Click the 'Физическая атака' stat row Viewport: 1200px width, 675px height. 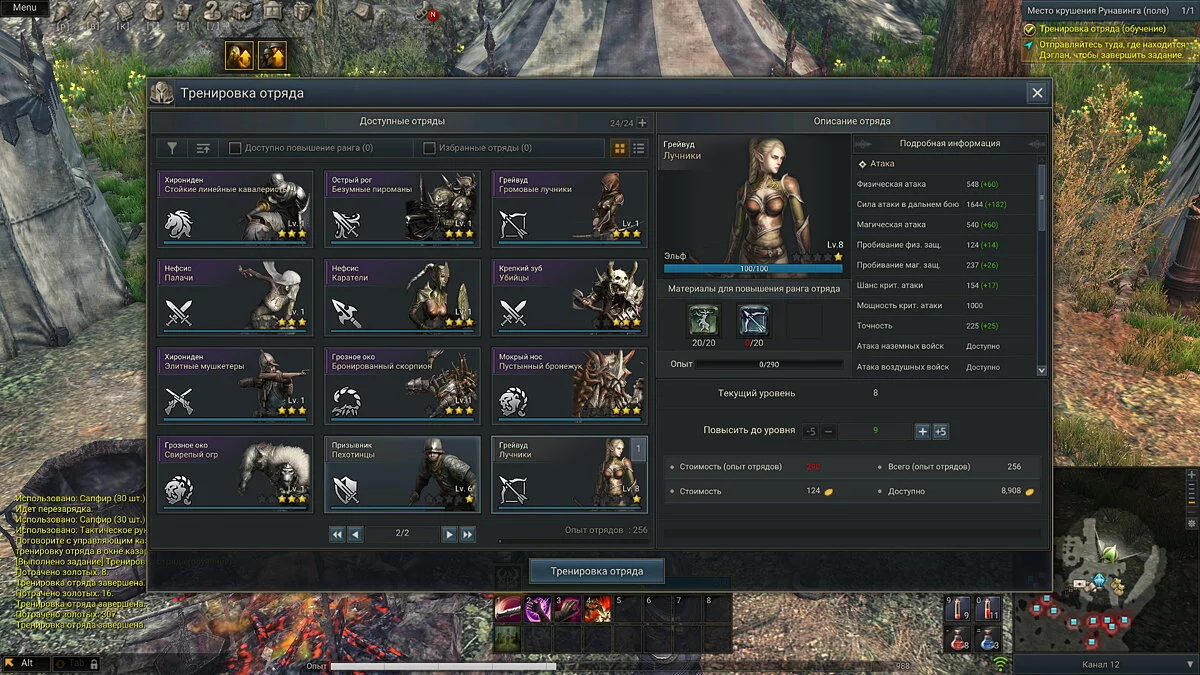[x=944, y=184]
